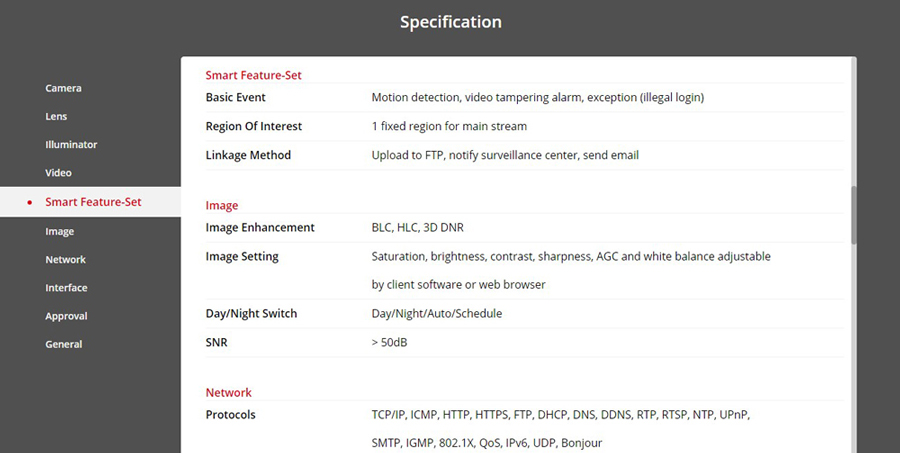Click the red Image heading in the table

(x=221, y=205)
